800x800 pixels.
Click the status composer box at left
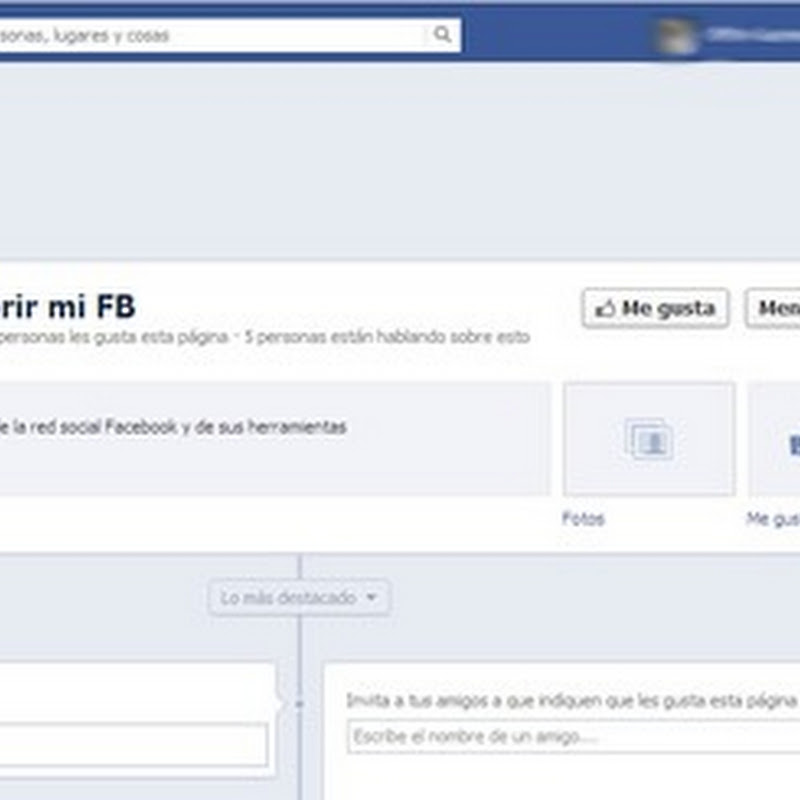pos(134,744)
